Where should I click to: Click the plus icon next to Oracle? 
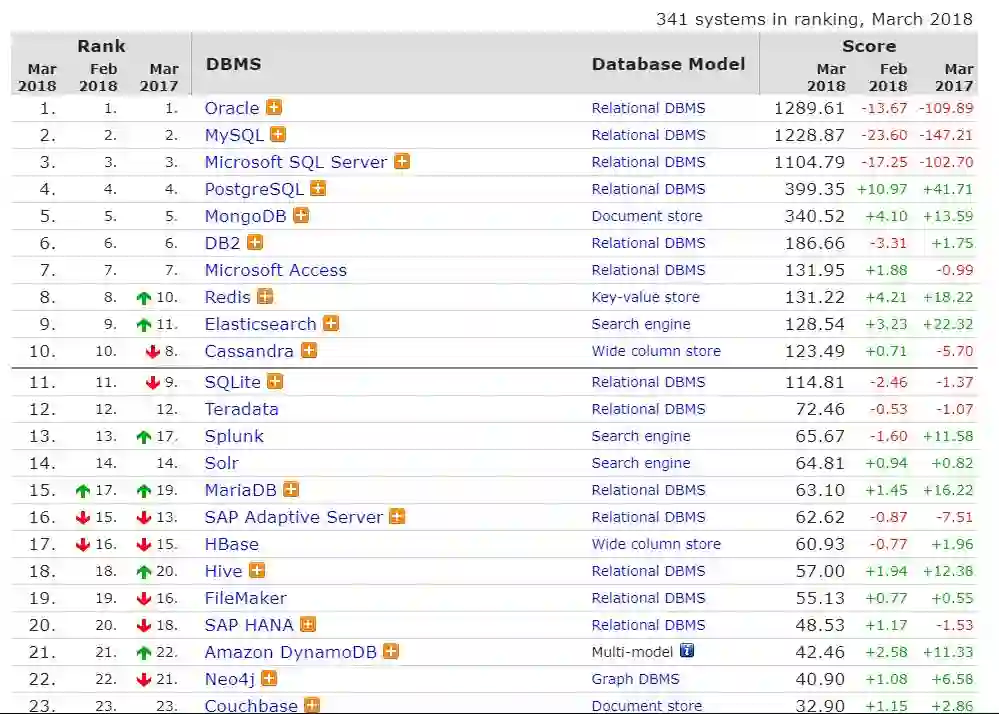point(273,107)
